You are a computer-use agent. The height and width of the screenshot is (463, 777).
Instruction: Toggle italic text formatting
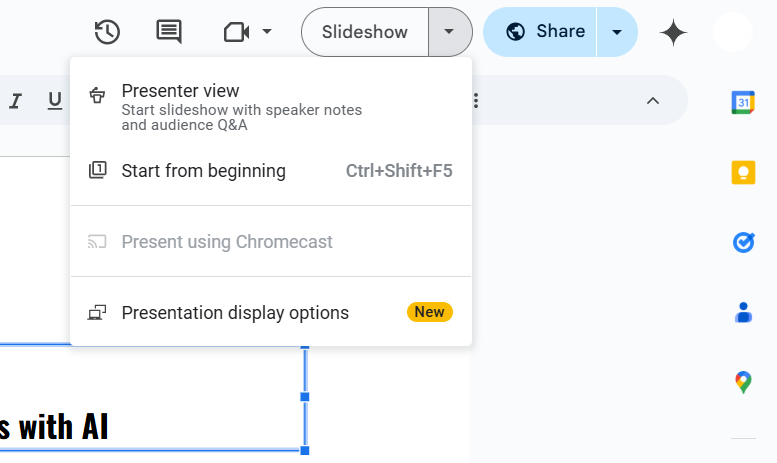pos(16,100)
